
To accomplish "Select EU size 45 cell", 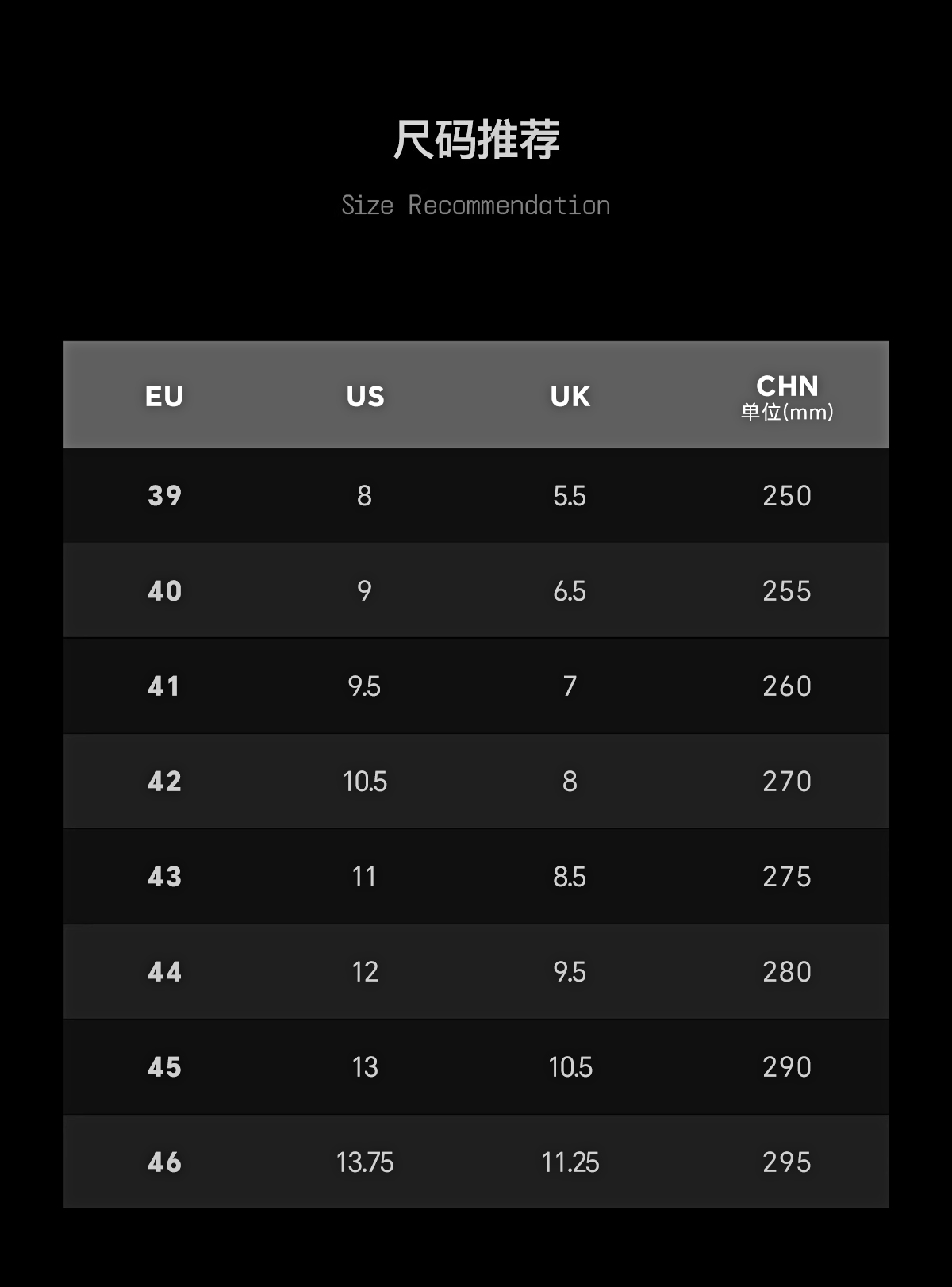I will (x=164, y=1067).
